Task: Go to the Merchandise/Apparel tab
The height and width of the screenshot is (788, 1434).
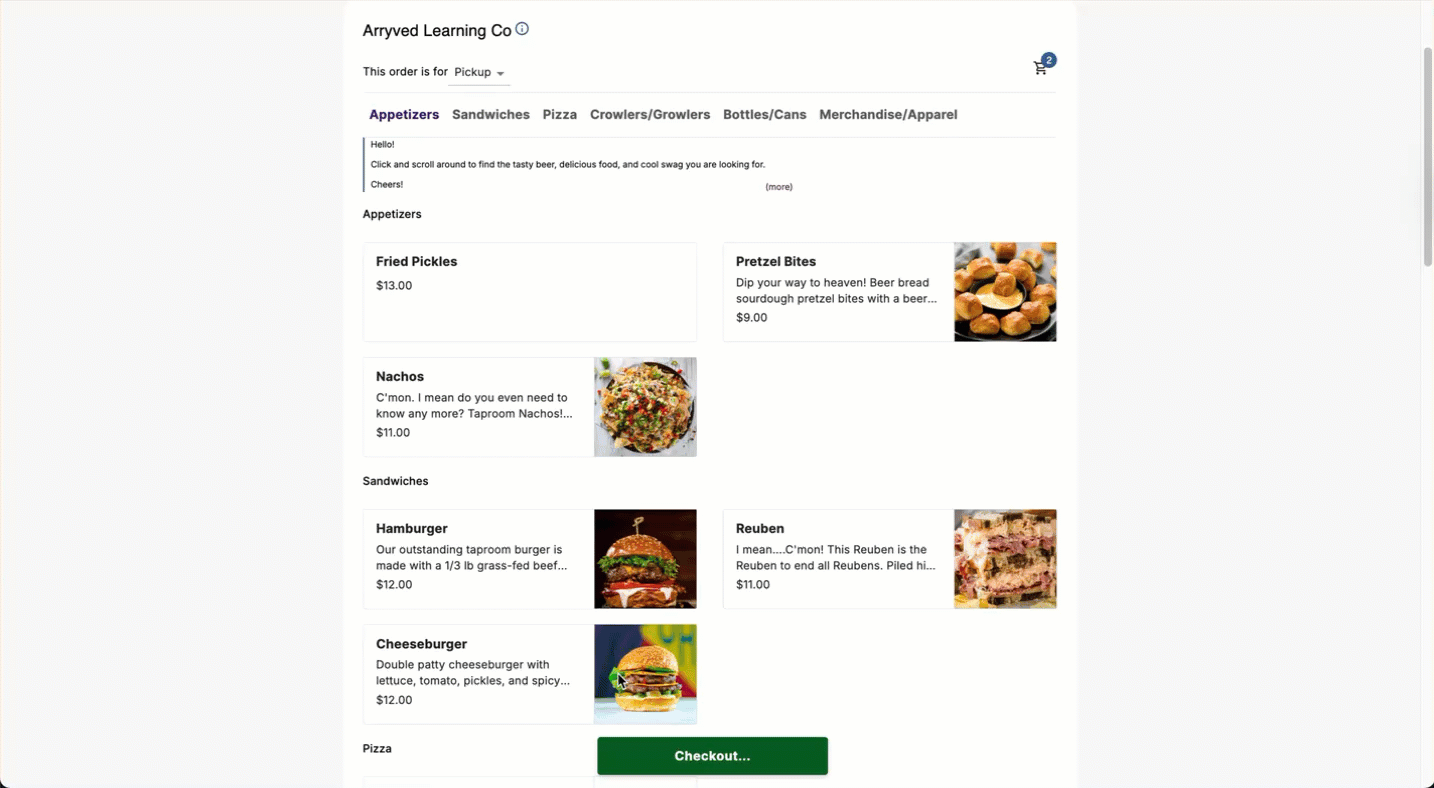Action: click(888, 114)
